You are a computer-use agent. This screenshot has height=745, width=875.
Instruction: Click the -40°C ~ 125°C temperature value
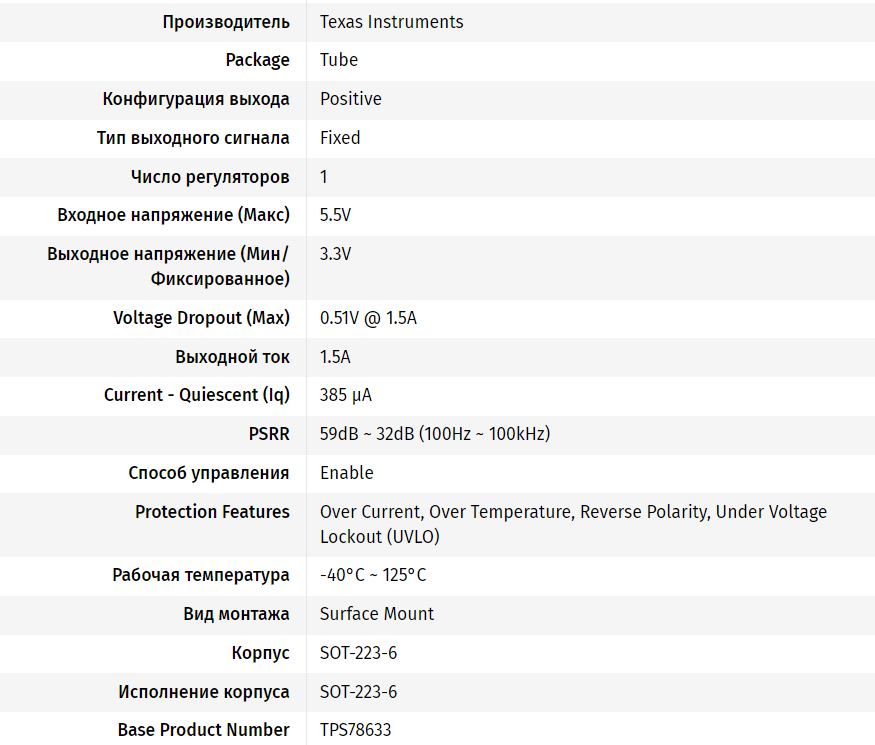(373, 575)
